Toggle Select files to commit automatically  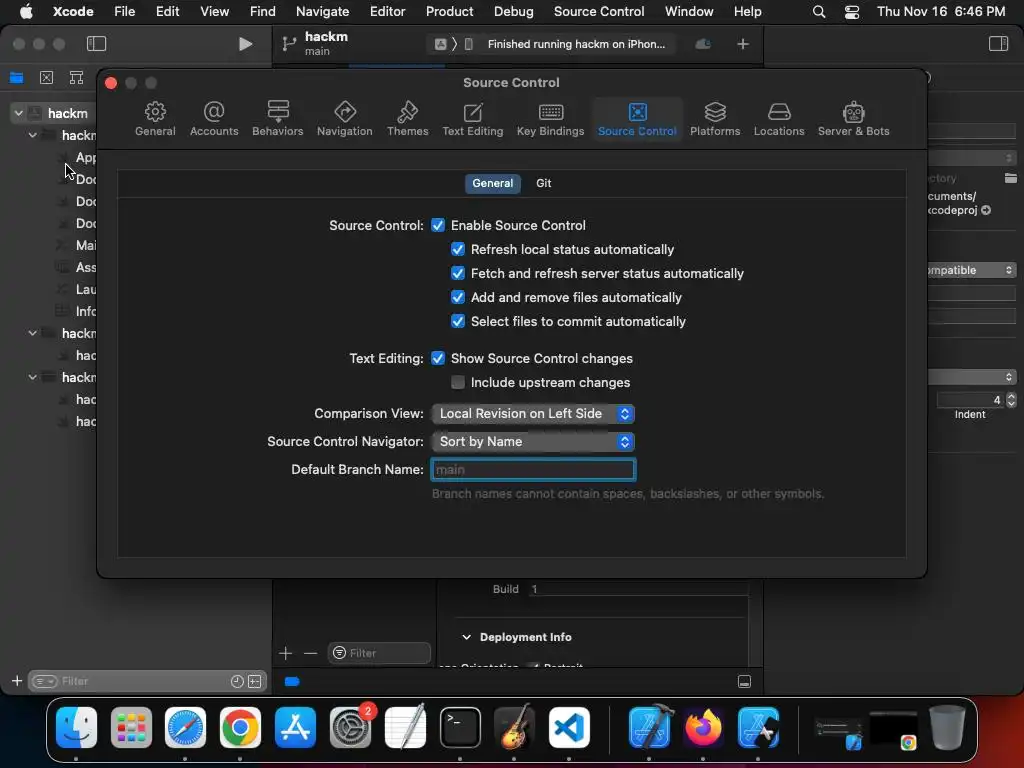[x=458, y=321]
